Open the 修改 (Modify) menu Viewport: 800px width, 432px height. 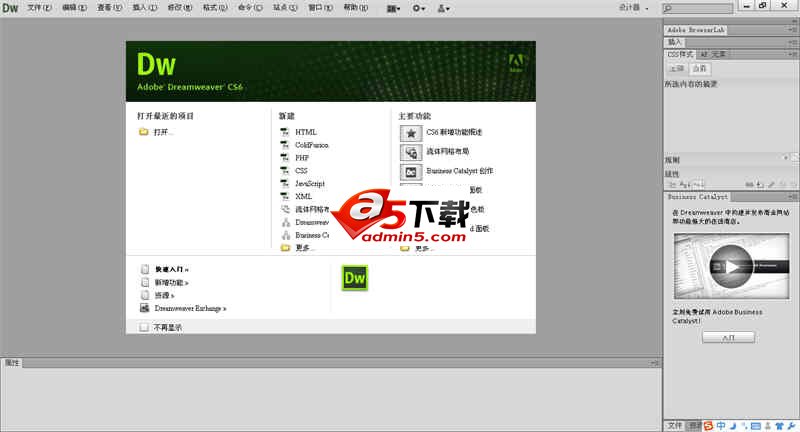[x=180, y=8]
